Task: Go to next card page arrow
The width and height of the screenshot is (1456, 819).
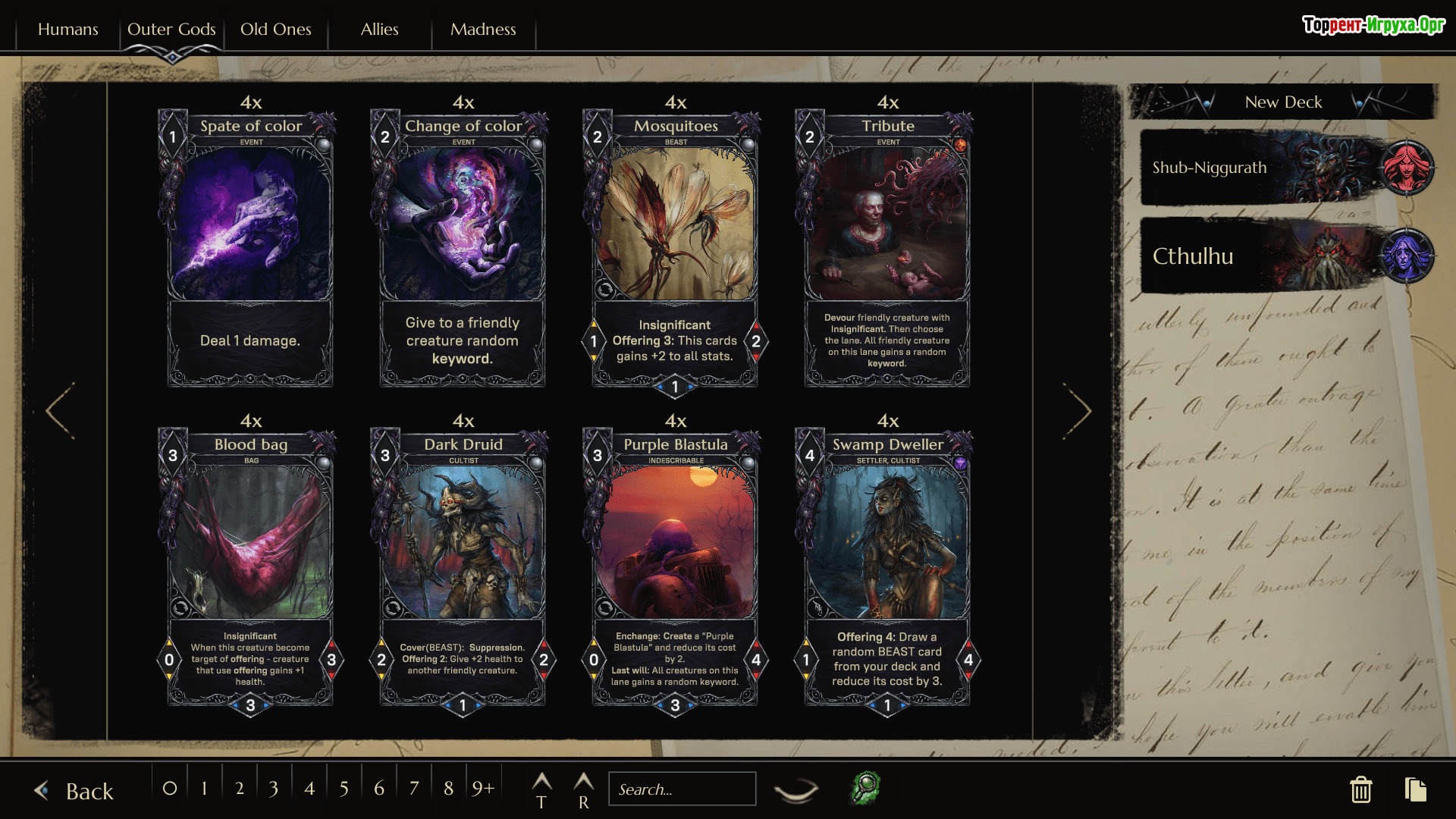Action: [1077, 411]
